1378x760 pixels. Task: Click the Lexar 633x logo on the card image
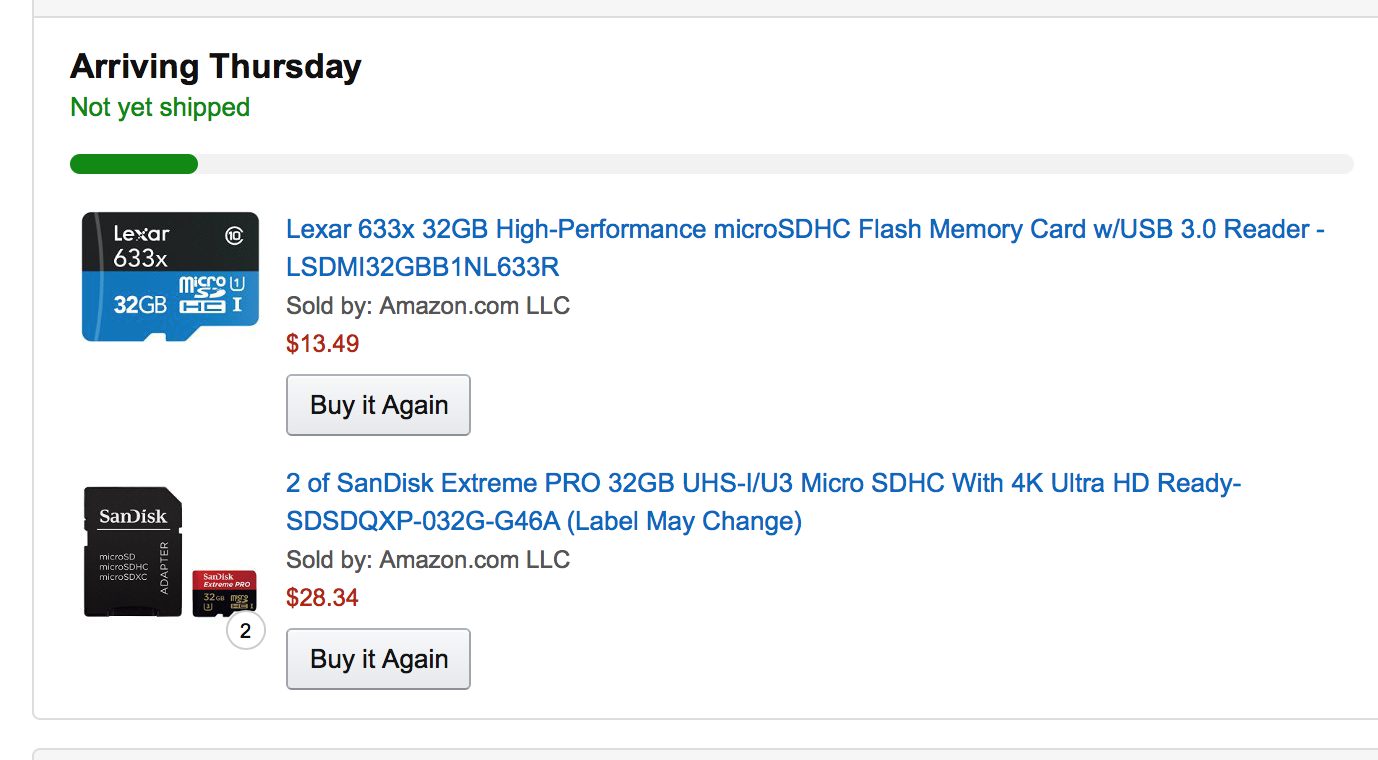(x=141, y=246)
